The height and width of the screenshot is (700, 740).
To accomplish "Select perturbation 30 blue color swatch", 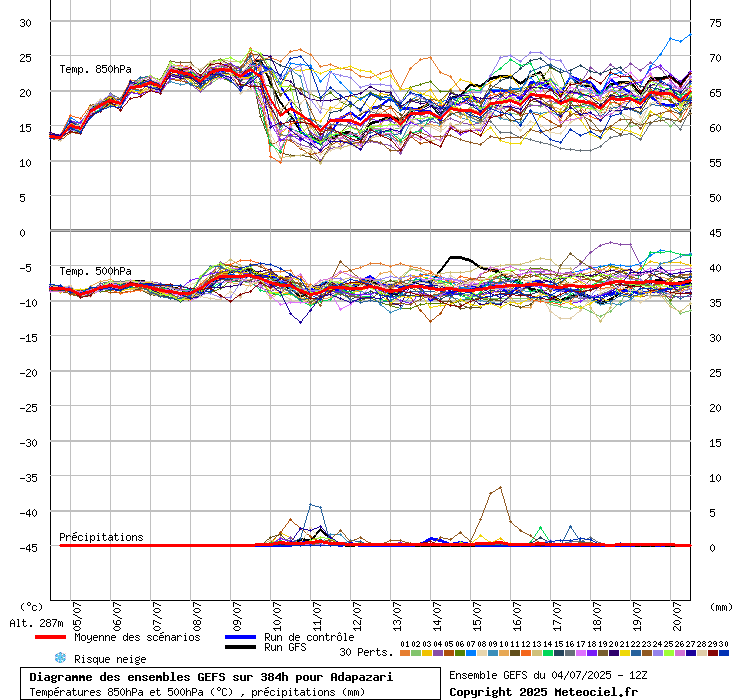I will [x=723, y=653].
